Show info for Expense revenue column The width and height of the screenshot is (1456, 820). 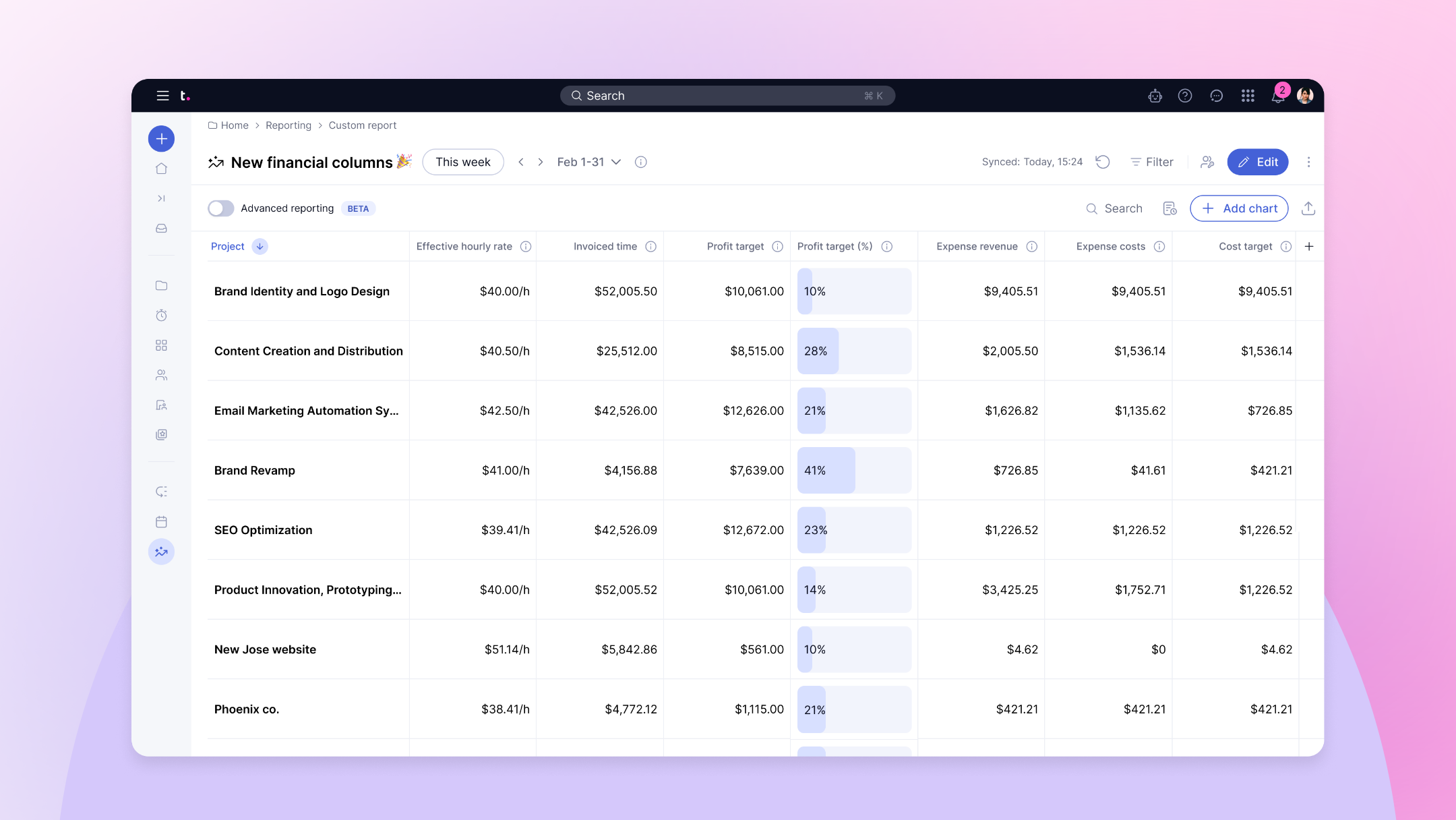point(1031,247)
